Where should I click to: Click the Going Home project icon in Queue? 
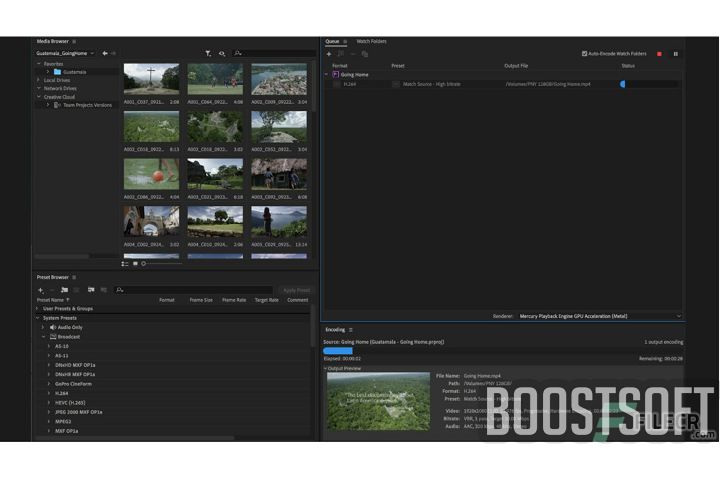335,74
